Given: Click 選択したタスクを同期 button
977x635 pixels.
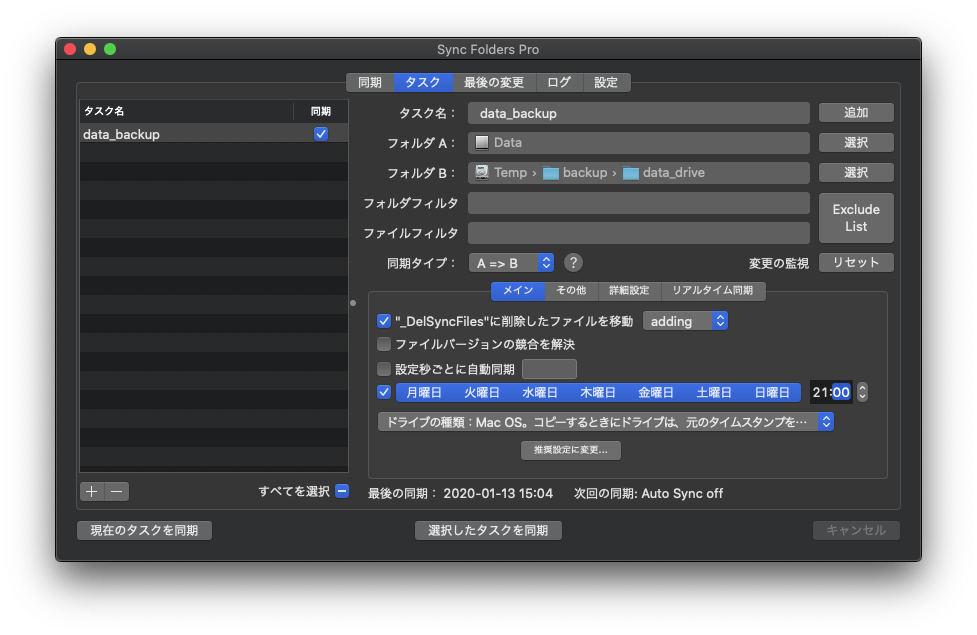Looking at the screenshot, I should [x=488, y=530].
